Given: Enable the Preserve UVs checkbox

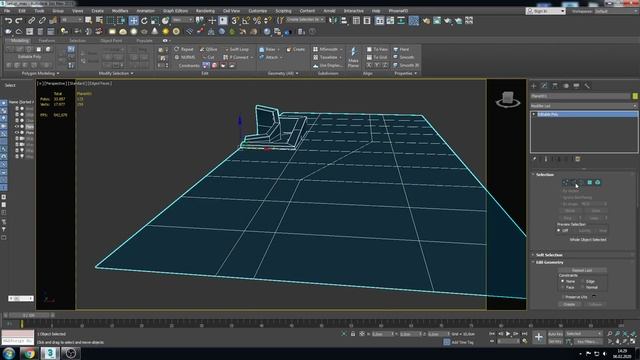Looking at the screenshot, I should click(563, 297).
